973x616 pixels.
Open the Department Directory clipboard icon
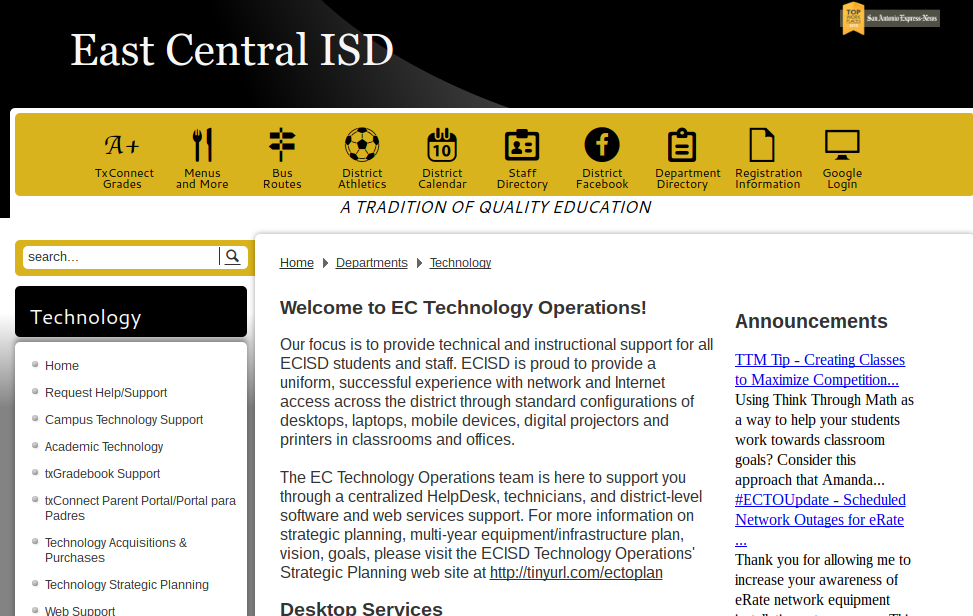pyautogui.click(x=682, y=146)
